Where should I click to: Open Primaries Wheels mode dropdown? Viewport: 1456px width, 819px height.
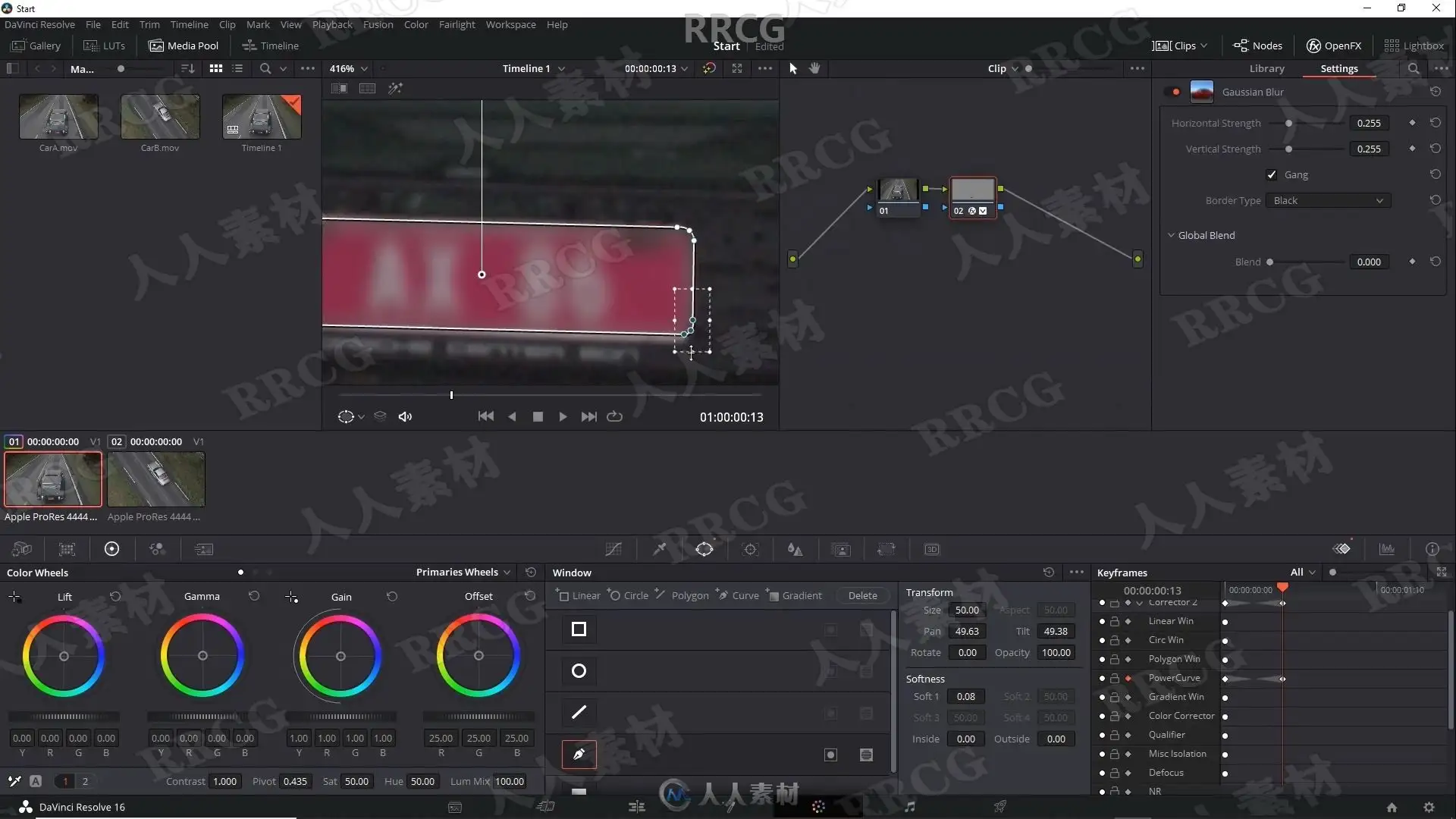point(463,572)
